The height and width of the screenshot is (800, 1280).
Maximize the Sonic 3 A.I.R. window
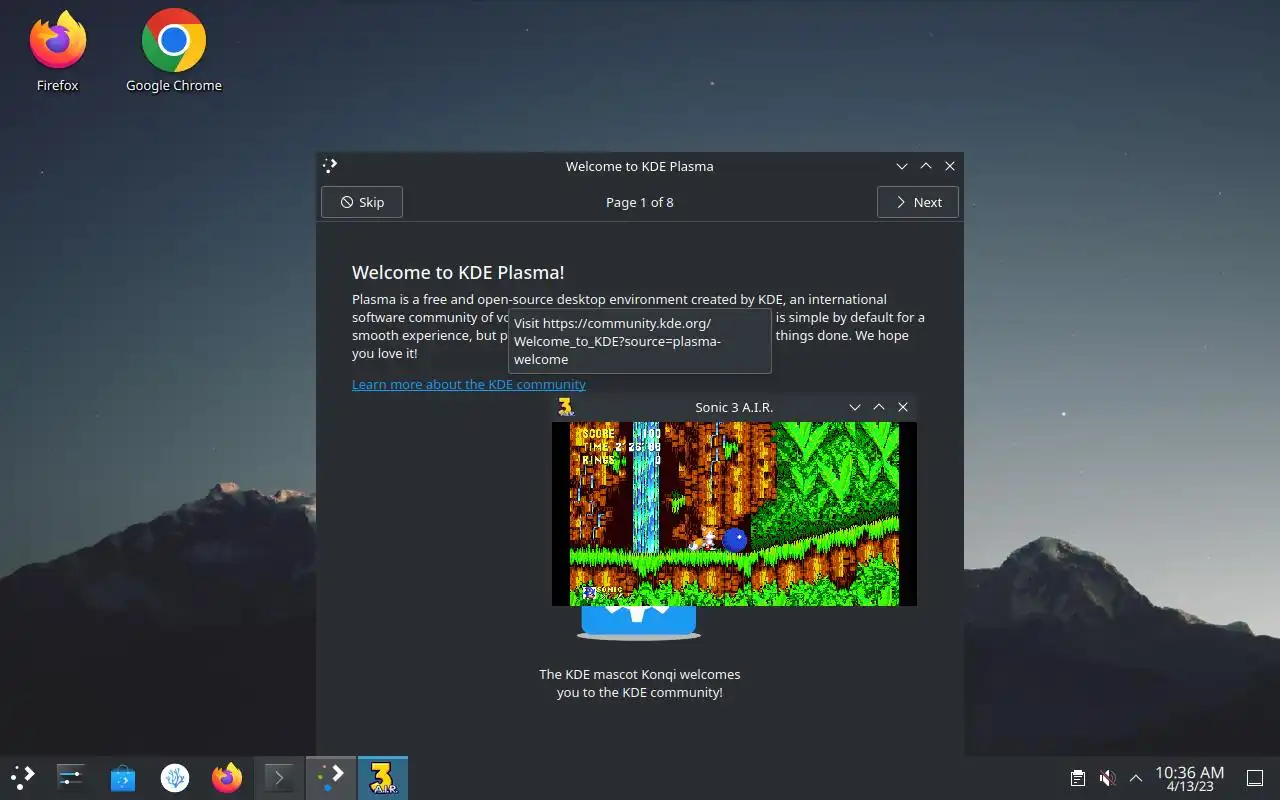879,407
